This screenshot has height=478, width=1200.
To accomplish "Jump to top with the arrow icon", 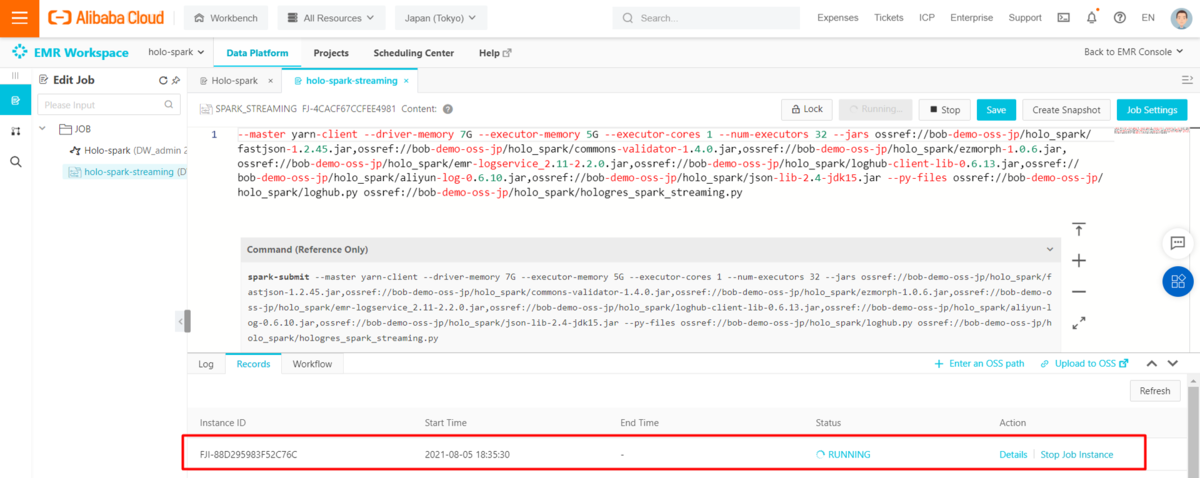I will point(1079,230).
